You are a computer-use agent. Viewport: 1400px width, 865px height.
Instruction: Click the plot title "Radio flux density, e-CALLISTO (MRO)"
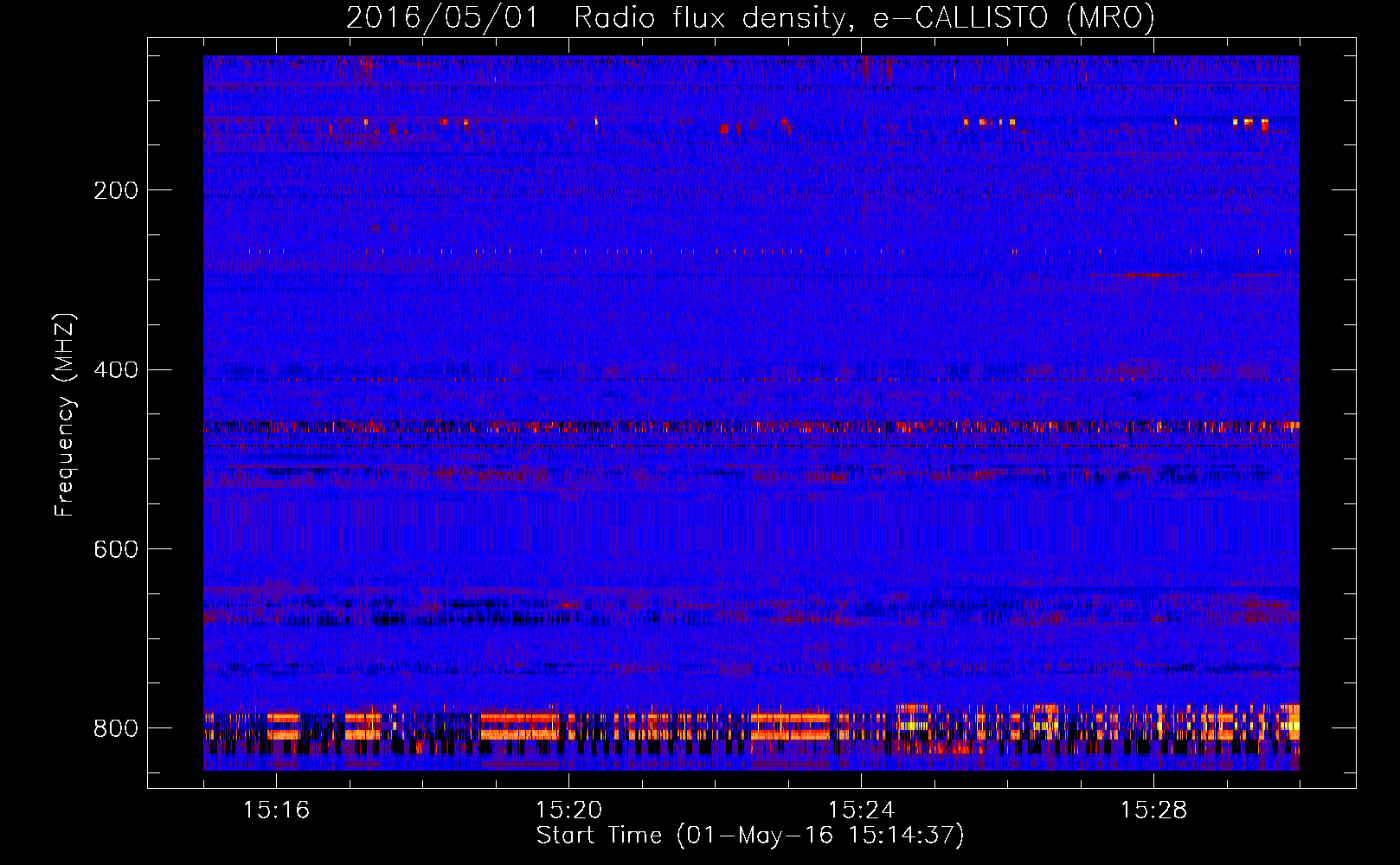coord(864,18)
